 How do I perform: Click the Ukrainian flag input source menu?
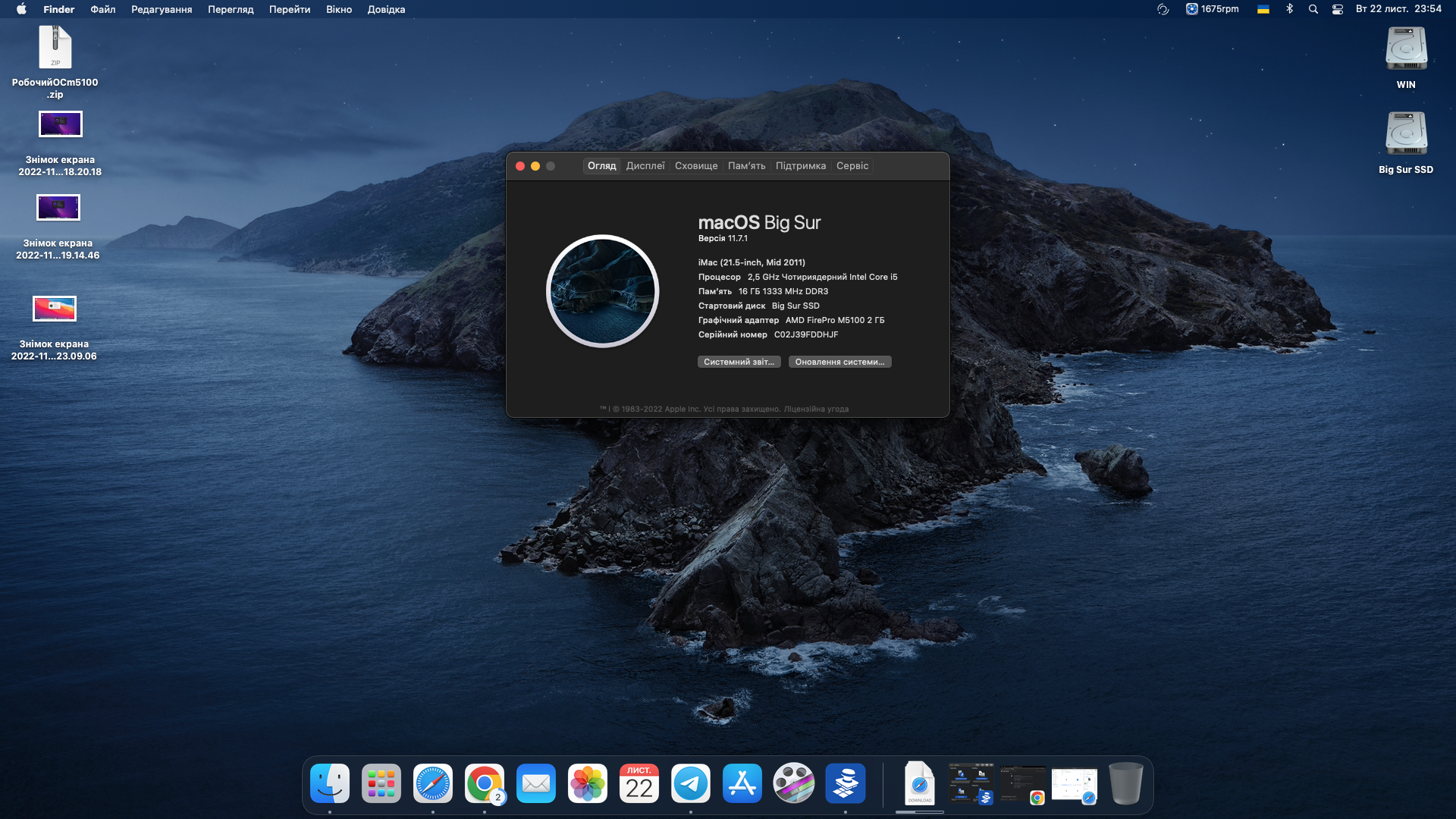[1263, 9]
